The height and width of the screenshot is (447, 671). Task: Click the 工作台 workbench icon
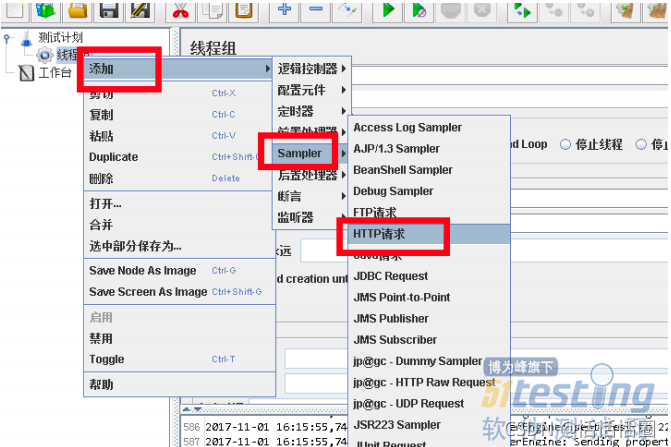coord(27,73)
